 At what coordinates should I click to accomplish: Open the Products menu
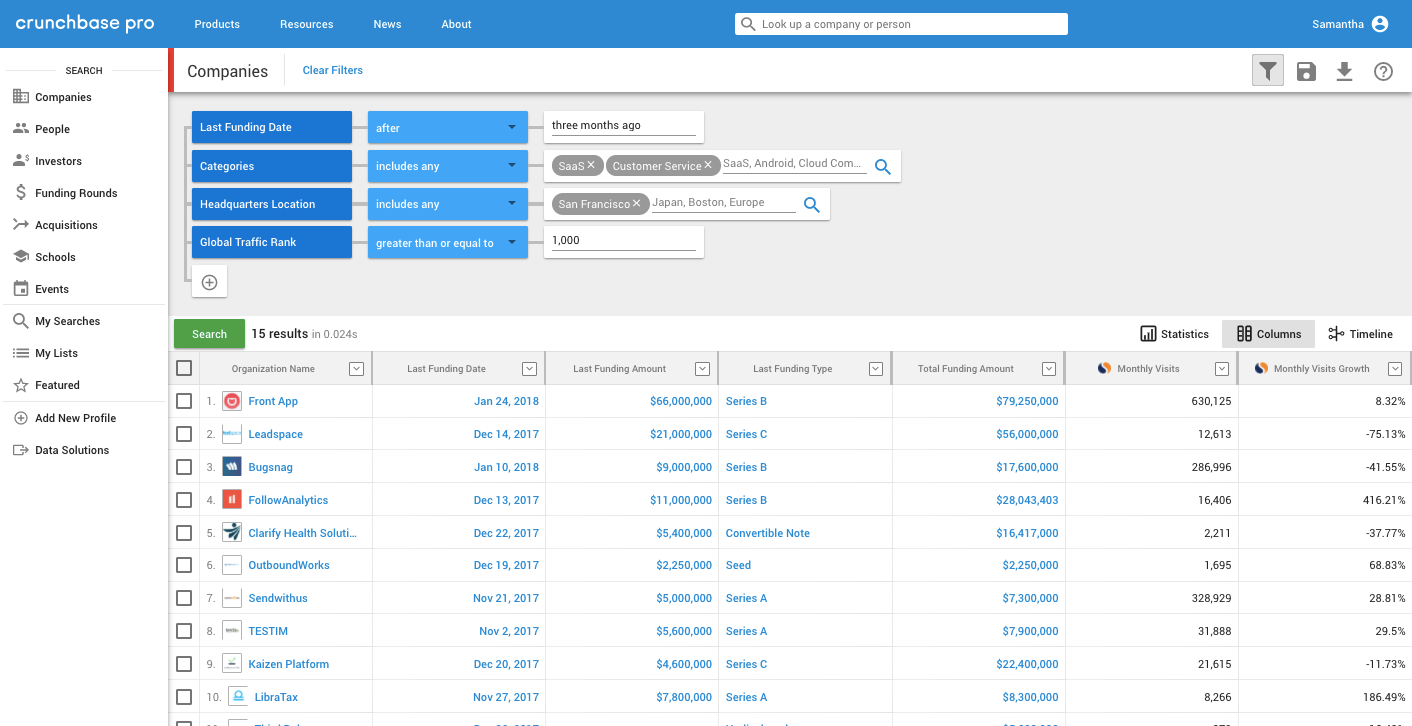point(217,24)
